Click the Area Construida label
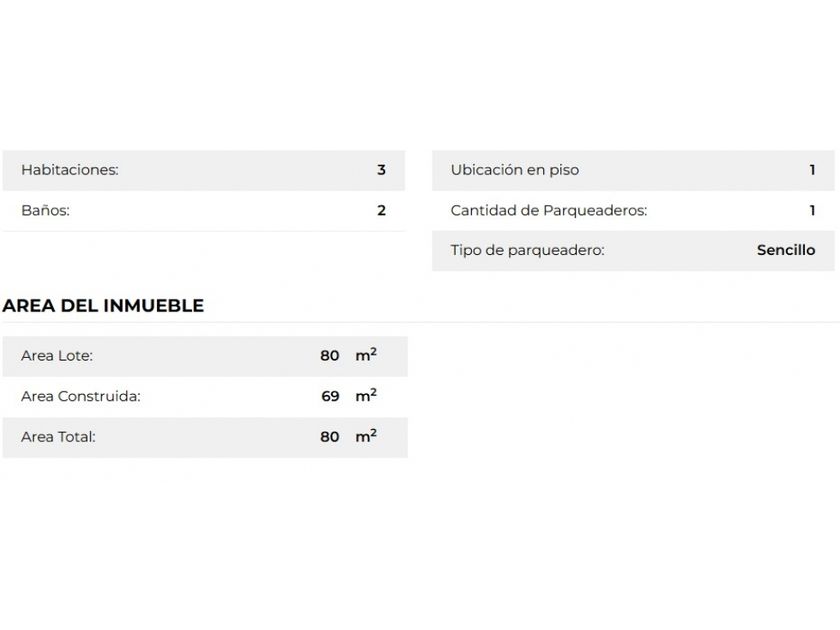 80,396
